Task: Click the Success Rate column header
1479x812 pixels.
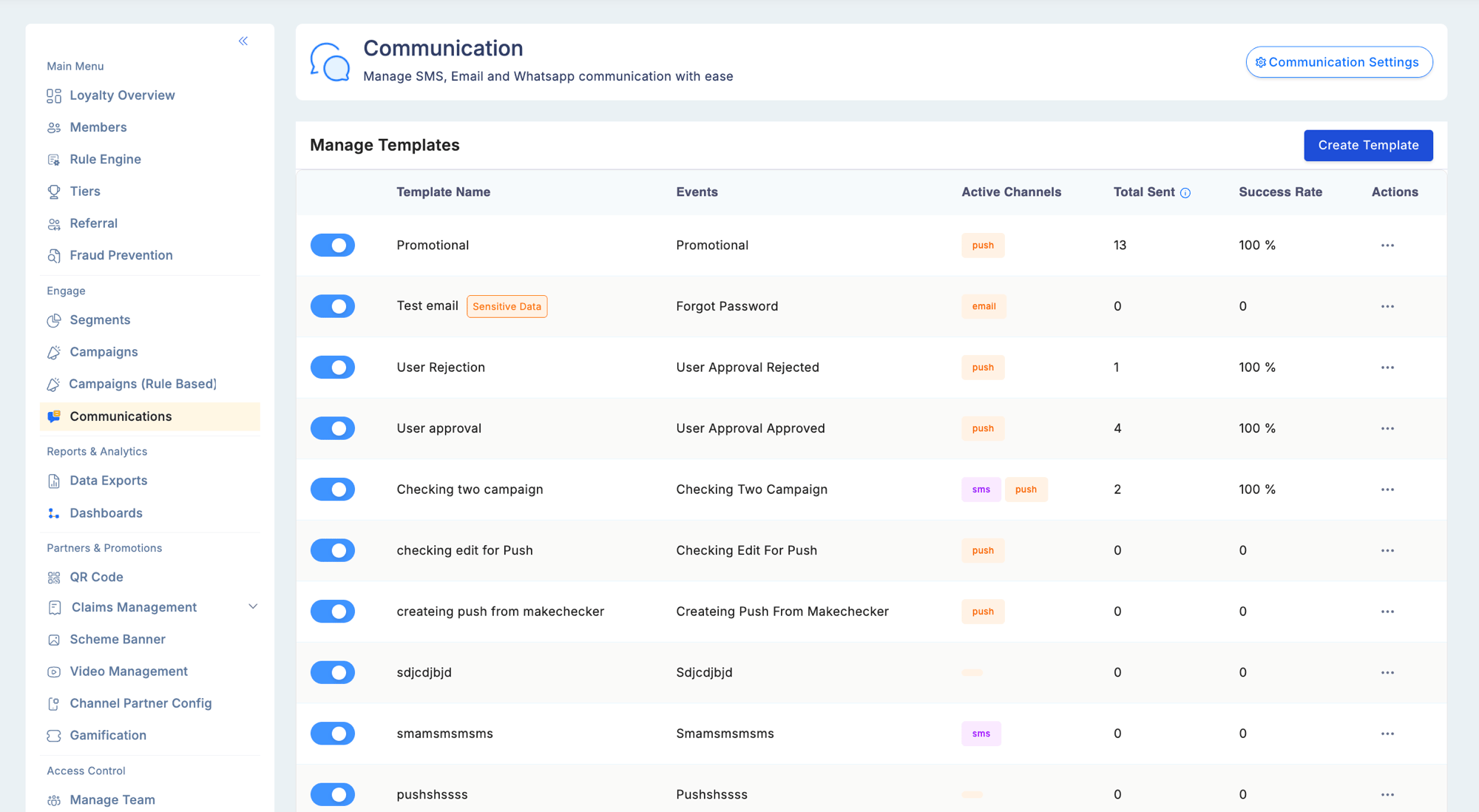Action: point(1280,192)
